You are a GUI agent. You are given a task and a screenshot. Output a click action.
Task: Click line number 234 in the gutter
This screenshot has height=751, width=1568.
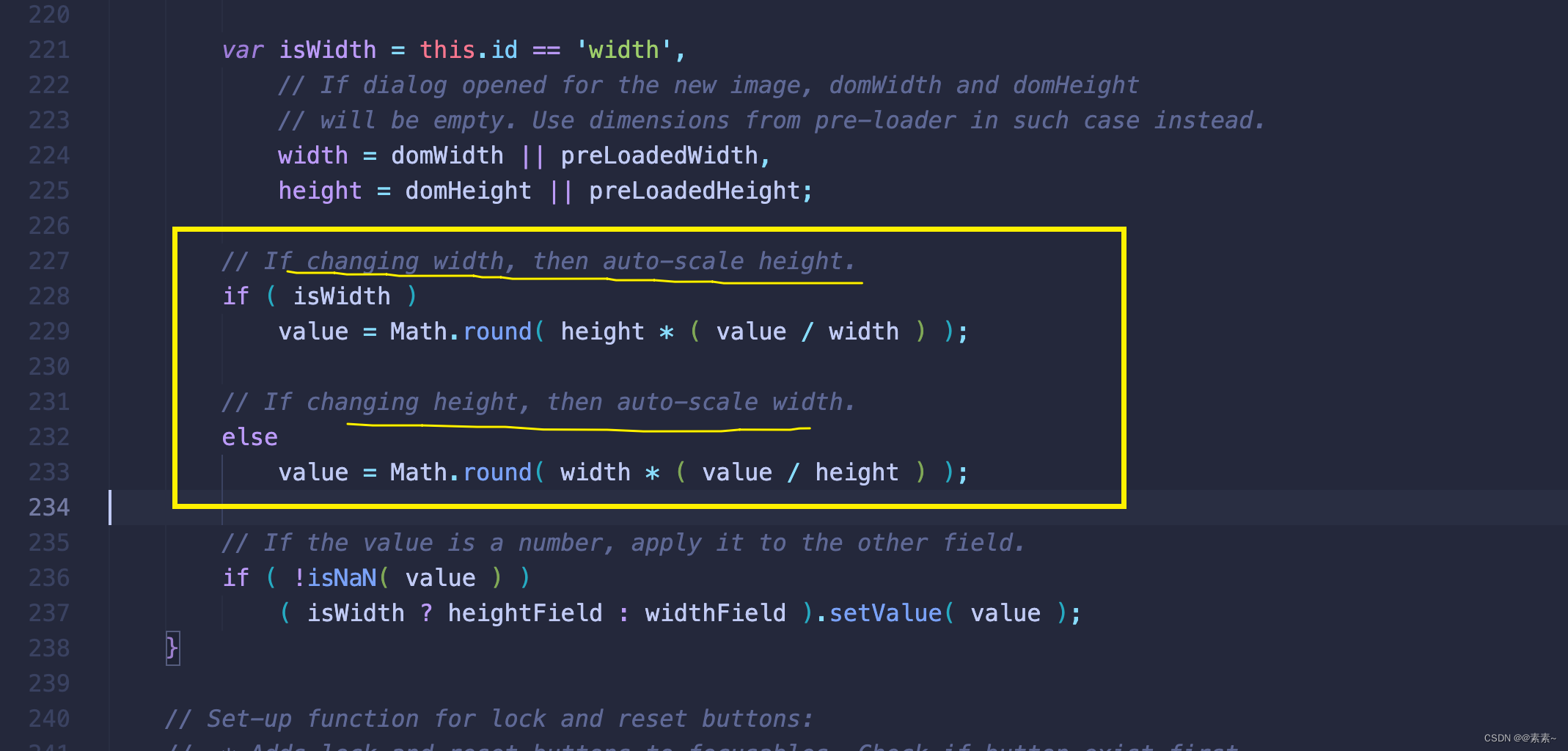coord(49,508)
